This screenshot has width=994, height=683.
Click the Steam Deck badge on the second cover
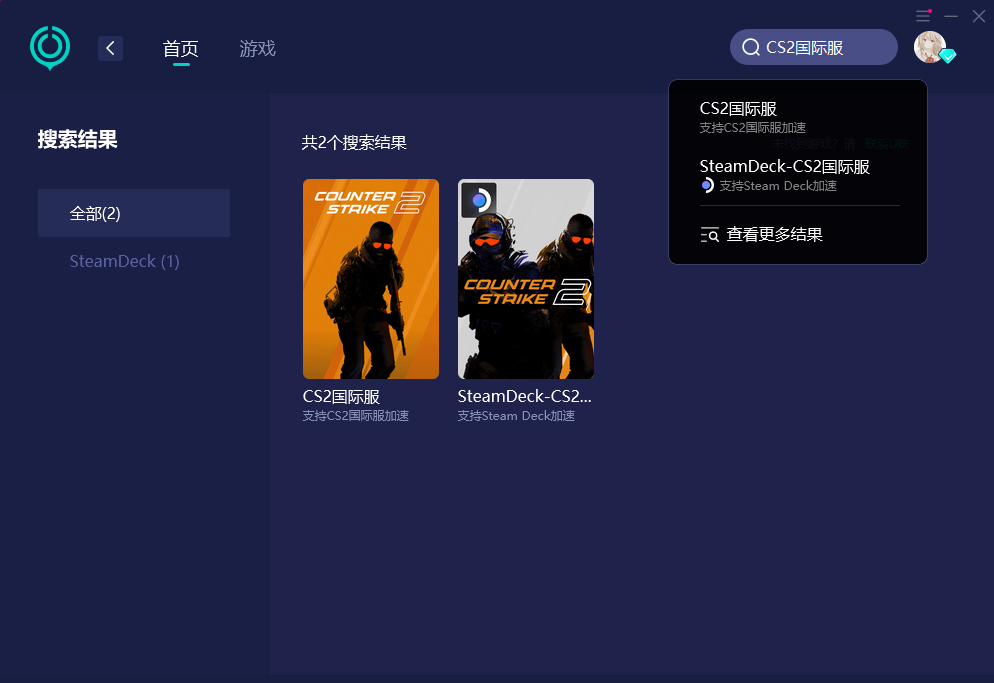478,200
